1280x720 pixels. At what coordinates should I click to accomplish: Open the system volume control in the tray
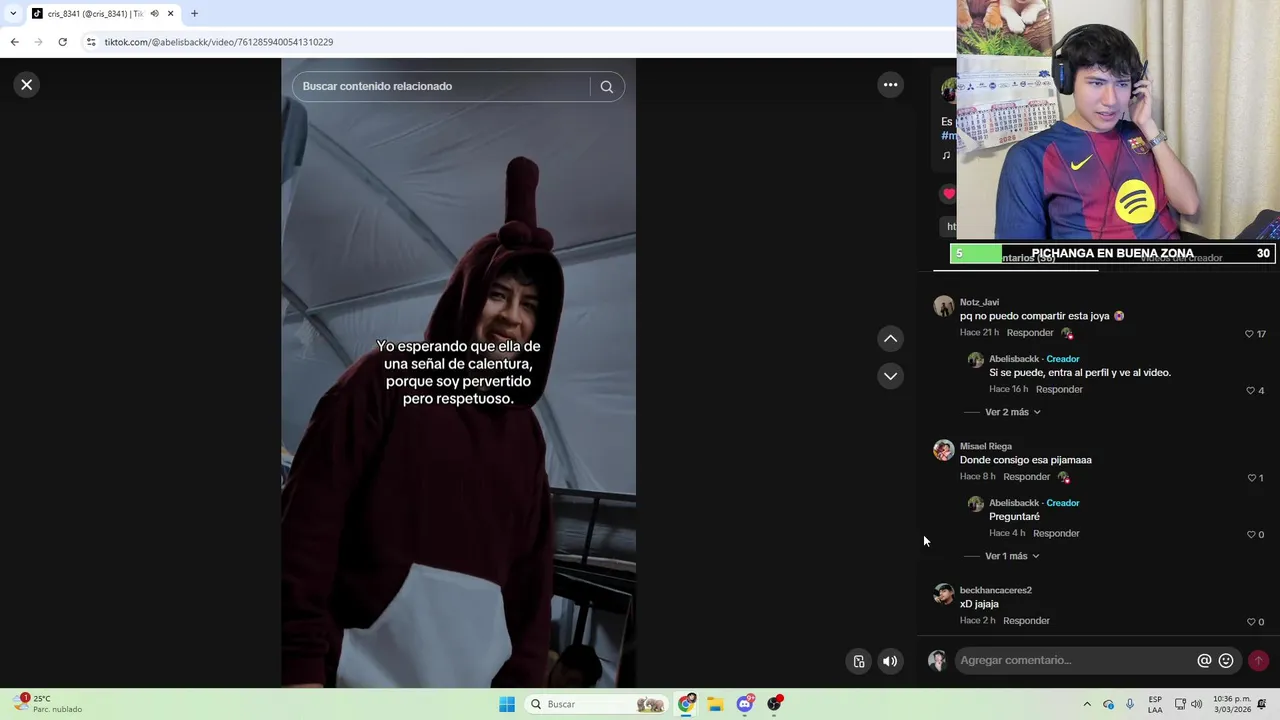(x=1196, y=704)
